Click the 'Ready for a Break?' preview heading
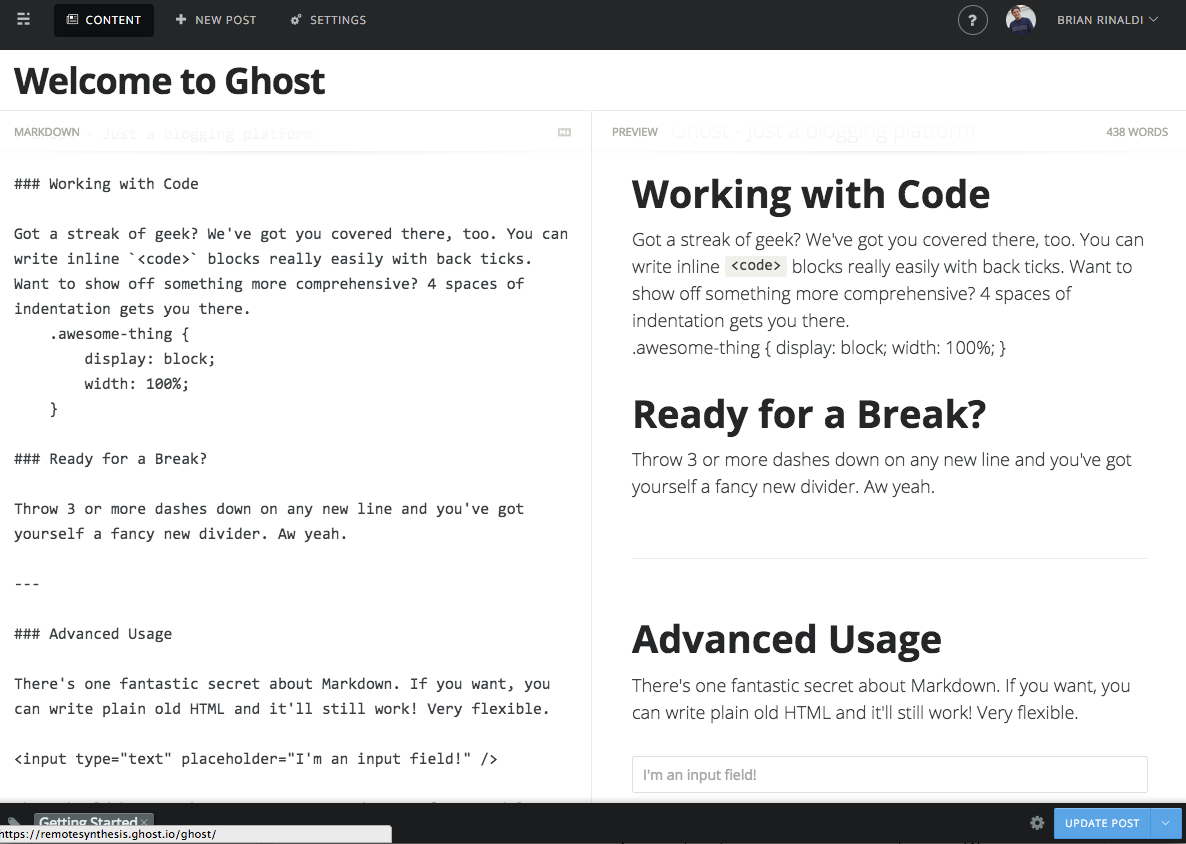Image resolution: width=1186 pixels, height=844 pixels. 809,414
